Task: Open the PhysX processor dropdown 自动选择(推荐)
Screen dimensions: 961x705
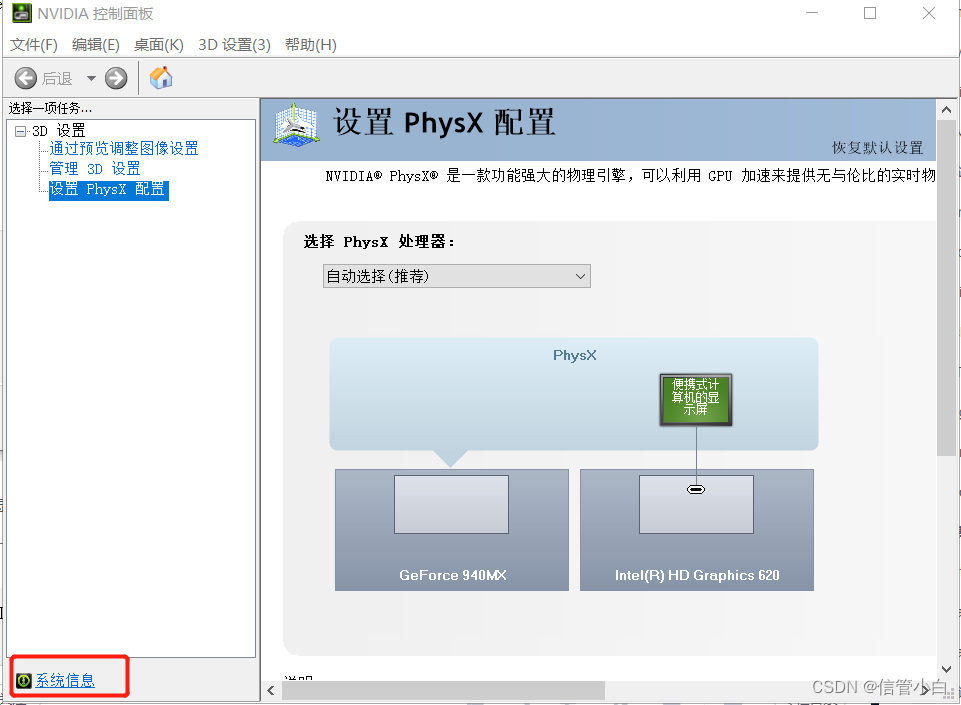Action: (x=457, y=276)
